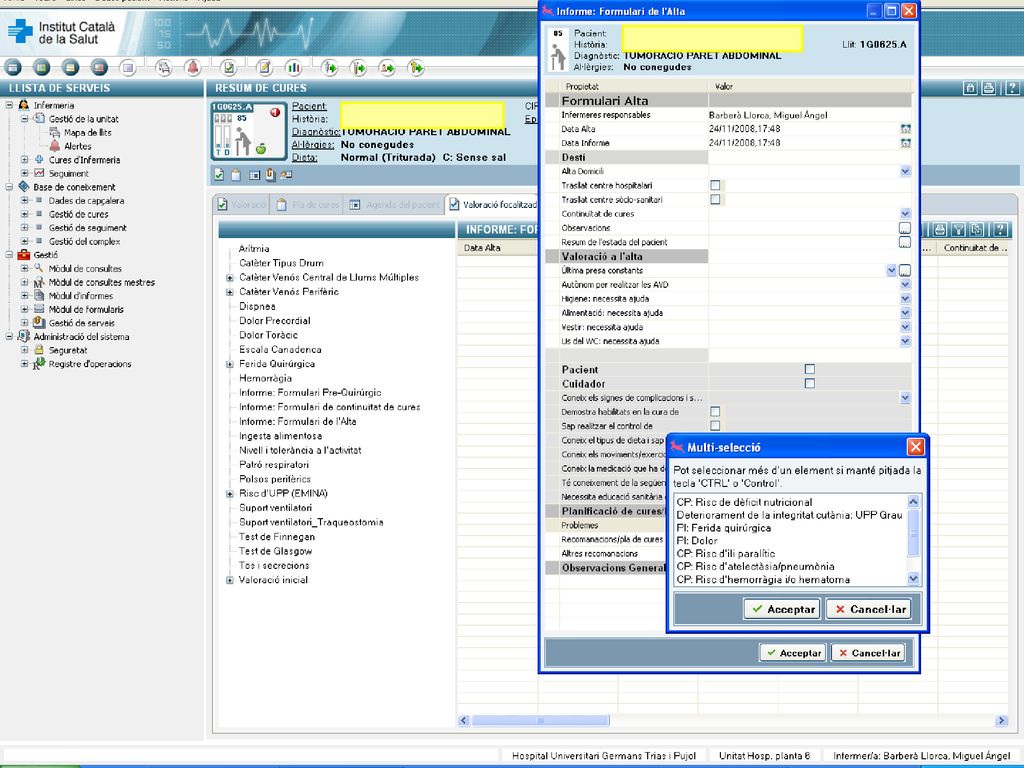The image size is (1024, 768).
Task: Check Trasllat centre sòcio-sanitari checkbox
Action: coord(715,199)
